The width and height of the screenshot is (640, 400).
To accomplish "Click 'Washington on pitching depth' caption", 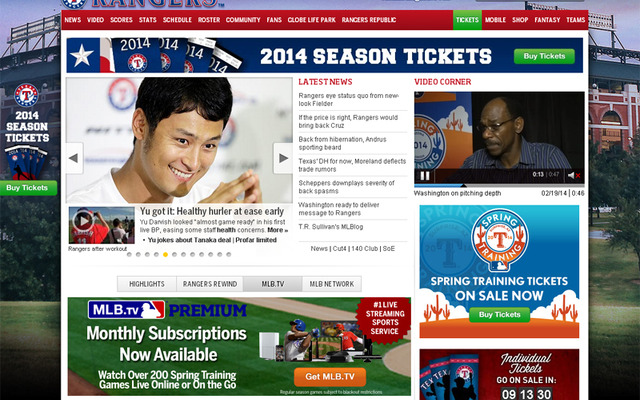I will pyautogui.click(x=458, y=193).
